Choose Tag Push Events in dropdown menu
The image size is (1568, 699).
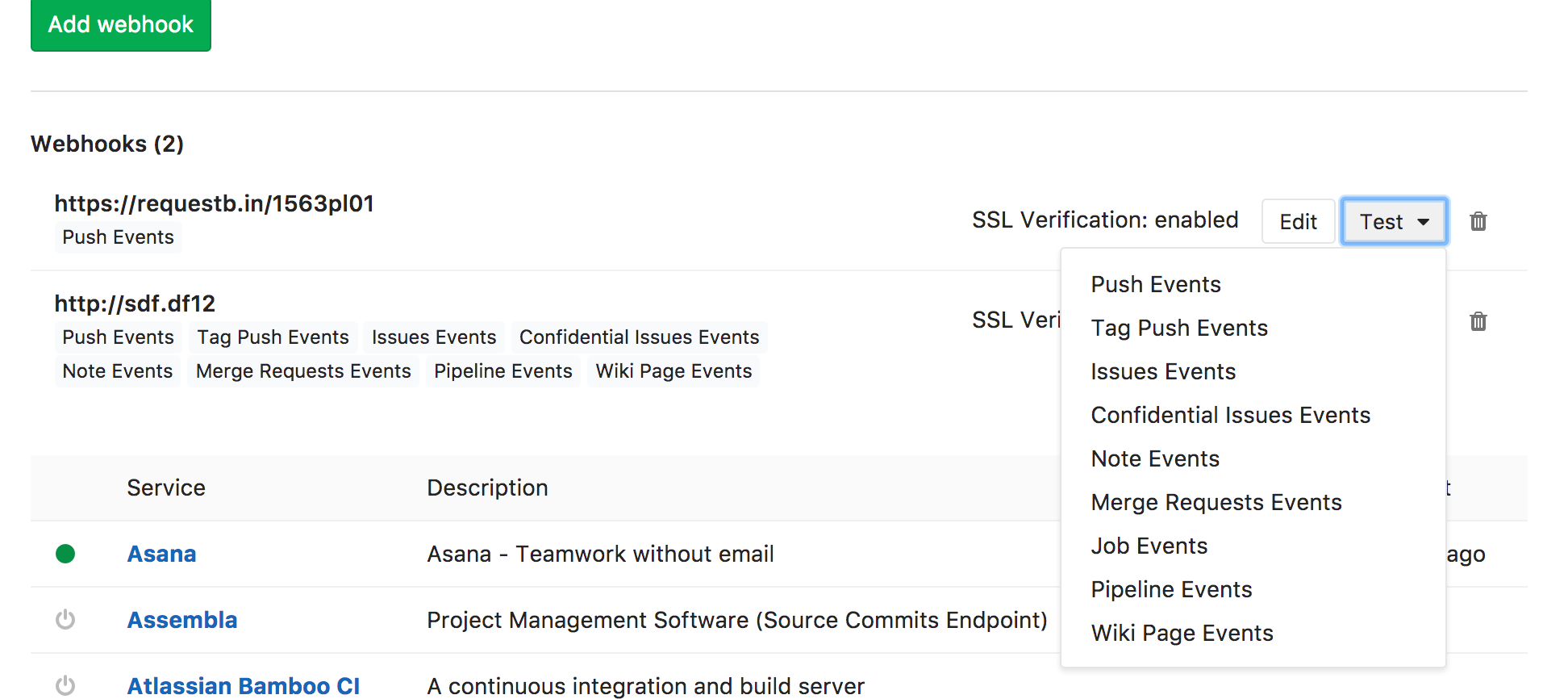1178,328
